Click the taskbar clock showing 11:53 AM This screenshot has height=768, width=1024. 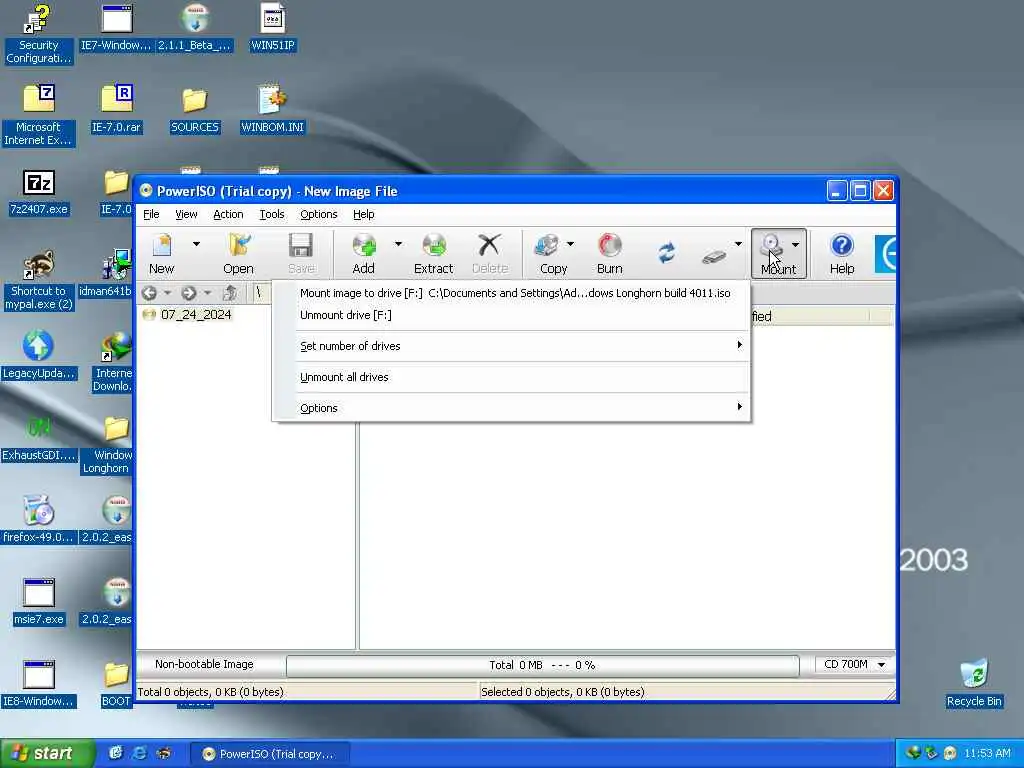tap(987, 754)
